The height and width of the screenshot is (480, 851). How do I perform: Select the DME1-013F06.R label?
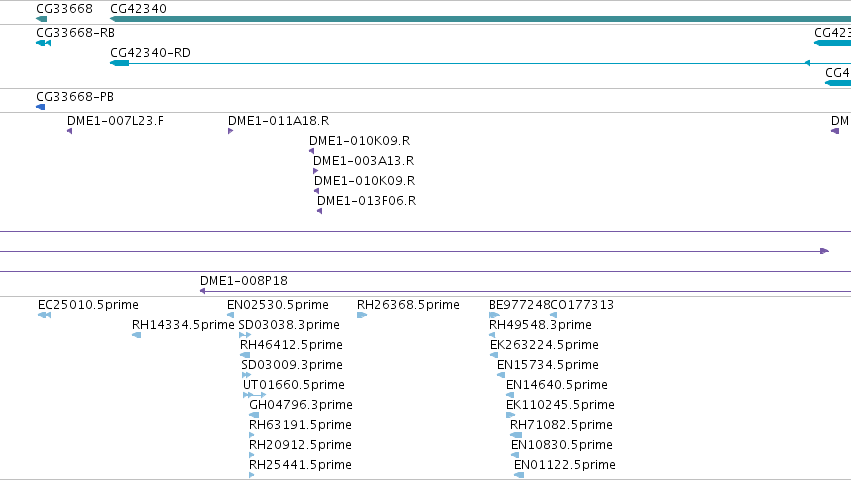(x=366, y=201)
